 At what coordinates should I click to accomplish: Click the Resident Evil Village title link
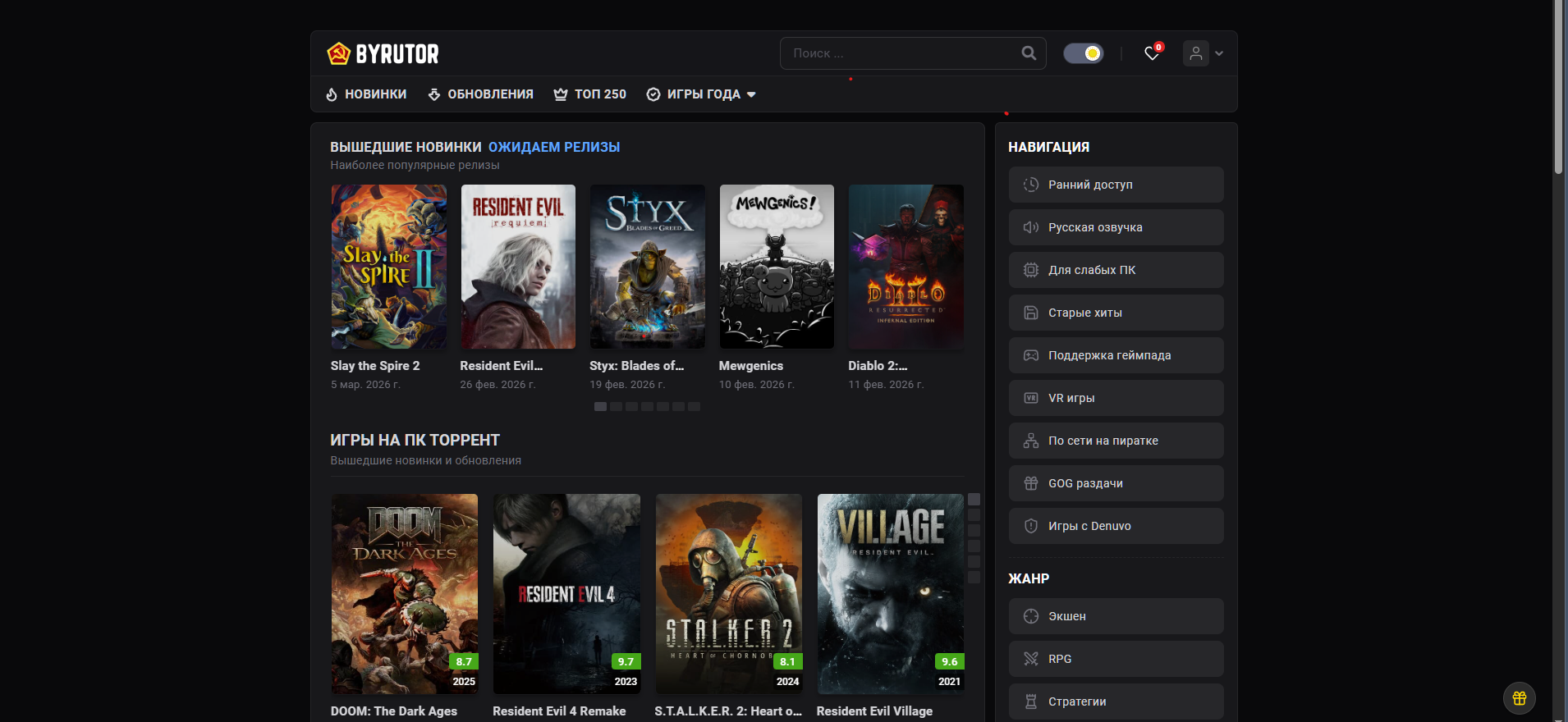(x=874, y=711)
